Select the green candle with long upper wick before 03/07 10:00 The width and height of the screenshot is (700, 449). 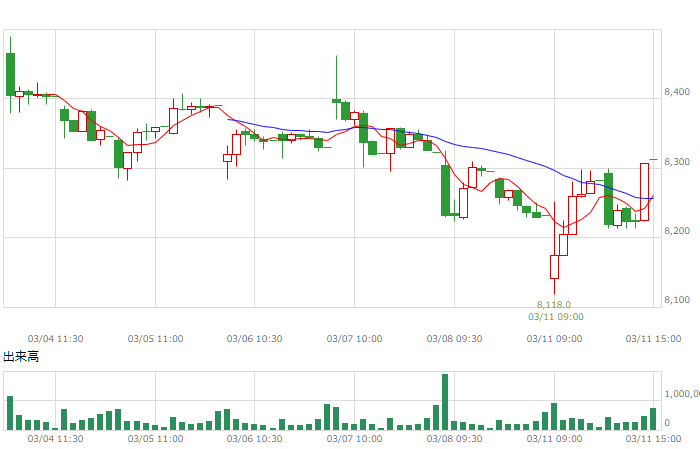click(337, 89)
